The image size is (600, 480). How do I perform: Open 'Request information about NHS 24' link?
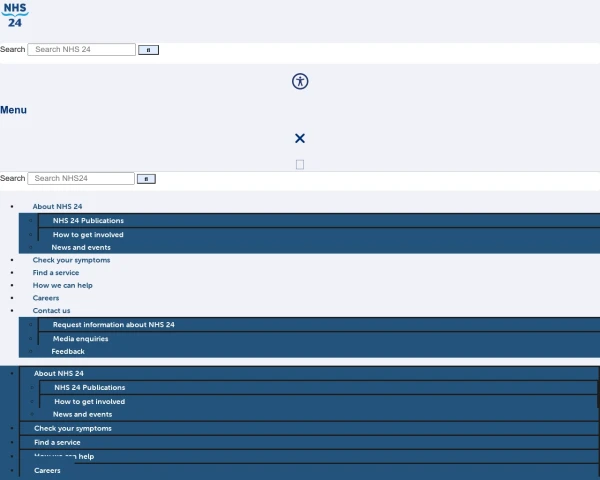(x=114, y=325)
